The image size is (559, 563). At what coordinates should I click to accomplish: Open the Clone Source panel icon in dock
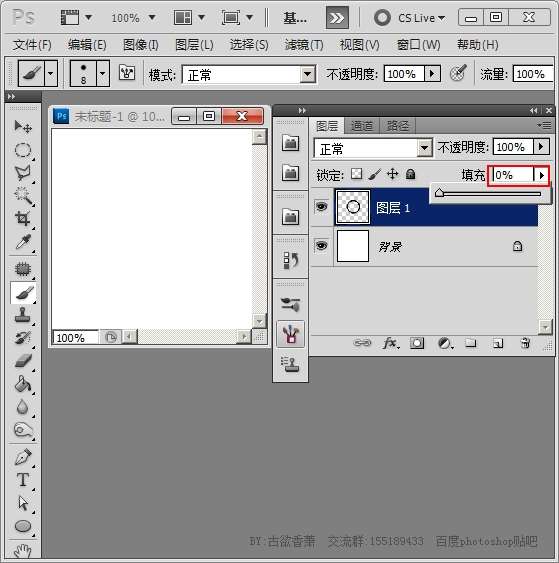290,364
